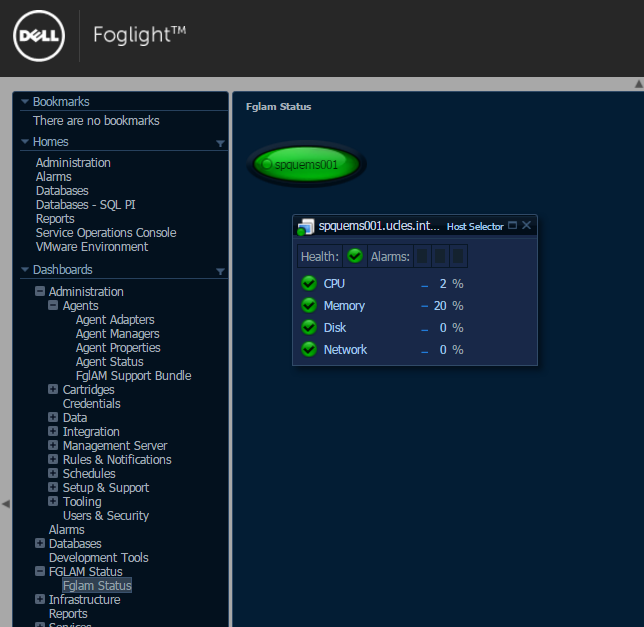Click the Health green checkmark icon
This screenshot has height=627, width=644.
pyautogui.click(x=355, y=256)
